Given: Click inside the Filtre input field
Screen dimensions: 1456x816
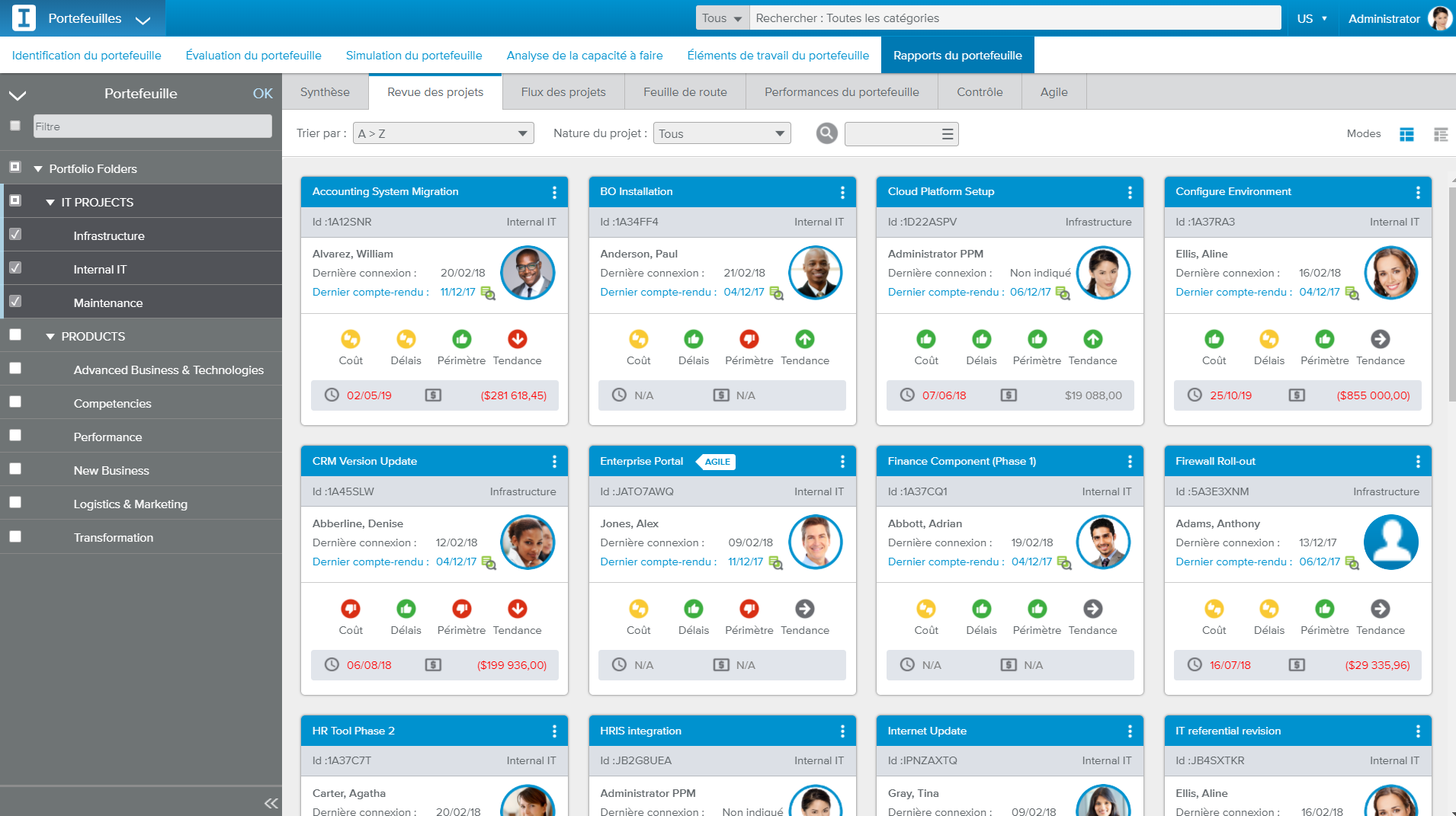Looking at the screenshot, I should 151,126.
